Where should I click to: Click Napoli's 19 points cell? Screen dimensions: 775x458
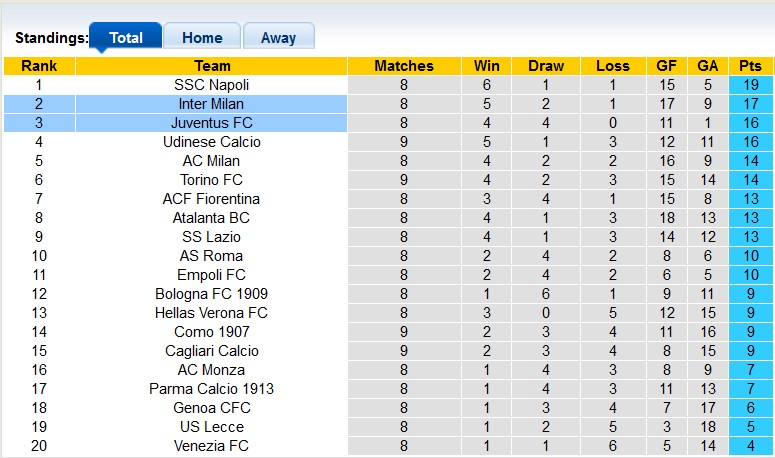pyautogui.click(x=750, y=85)
